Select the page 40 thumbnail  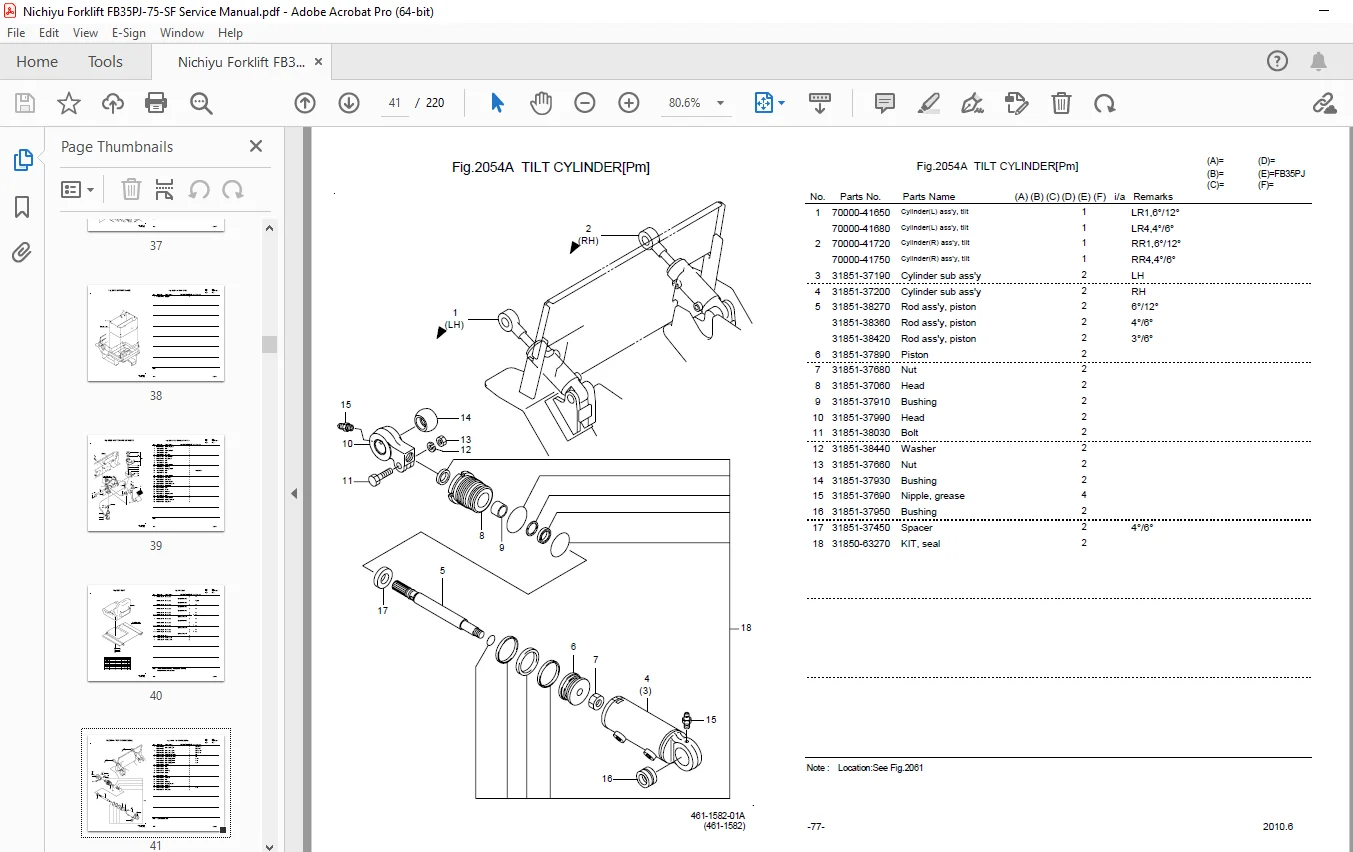[156, 633]
